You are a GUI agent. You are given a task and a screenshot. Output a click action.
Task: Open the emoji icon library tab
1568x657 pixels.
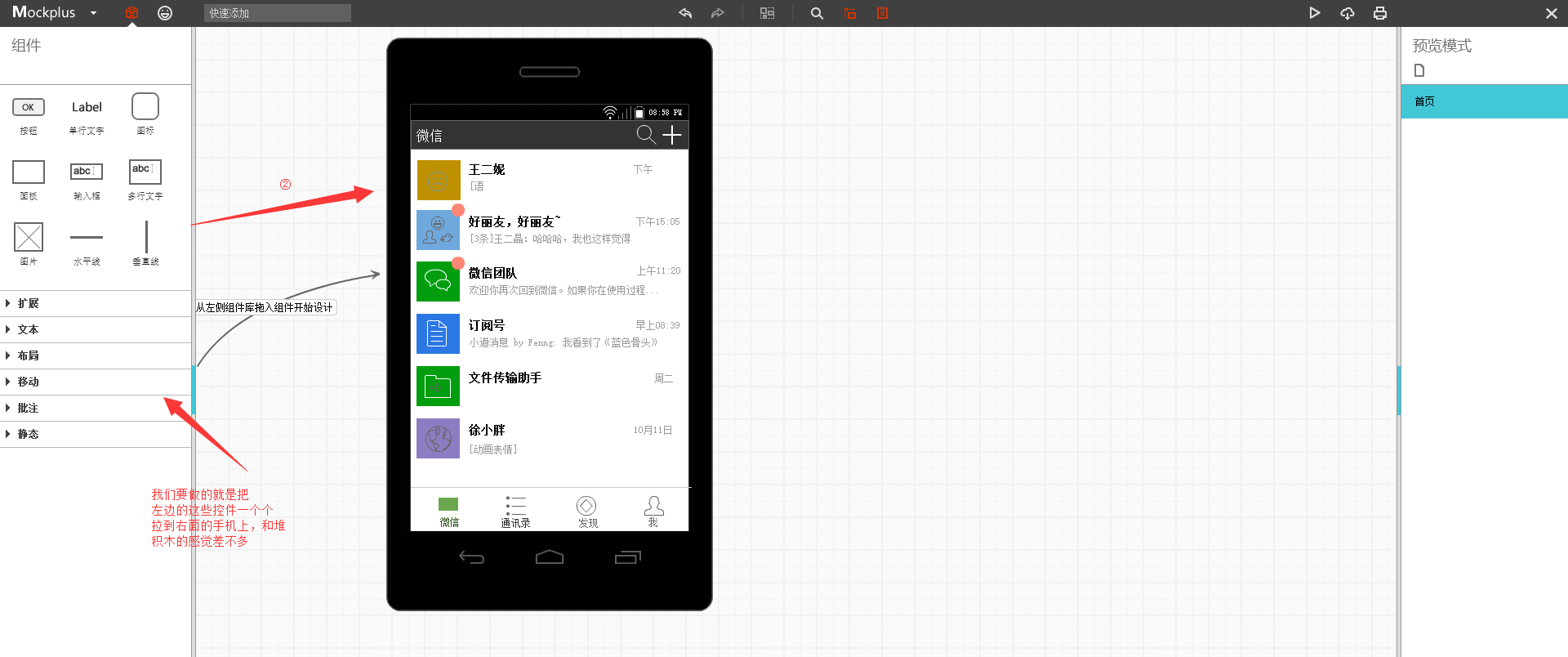(x=165, y=13)
